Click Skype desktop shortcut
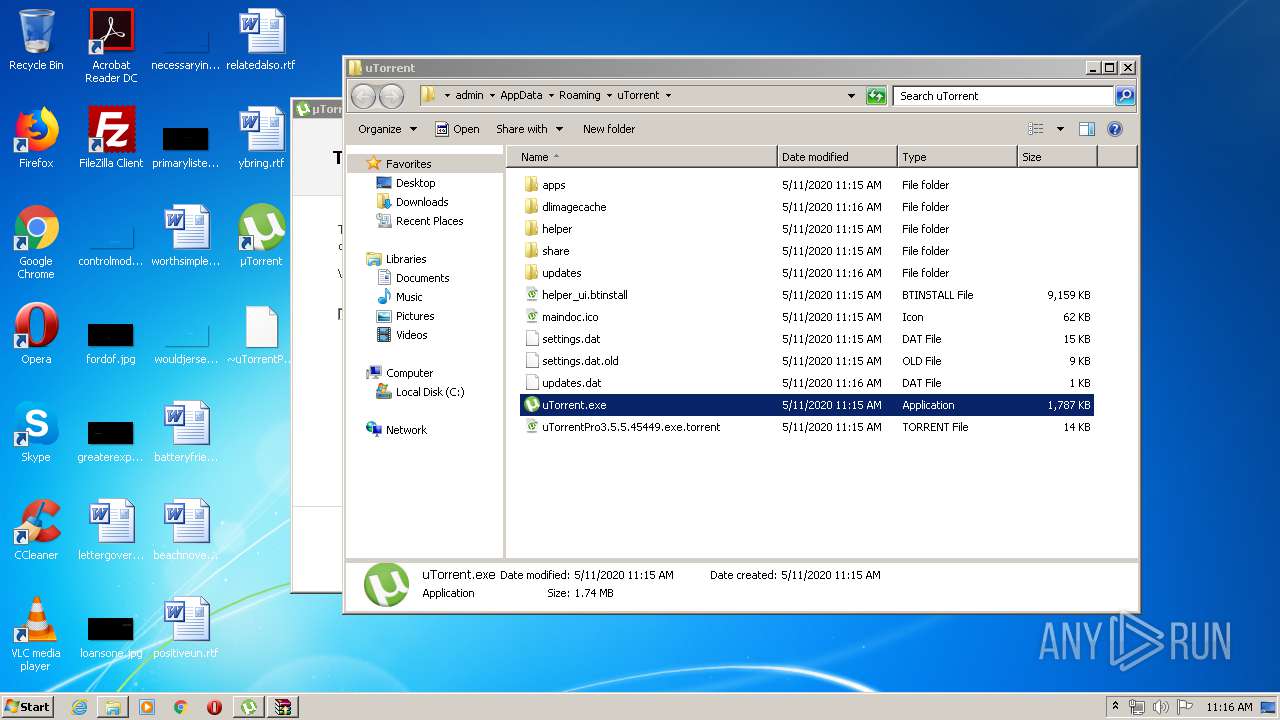1280x720 pixels. pyautogui.click(x=36, y=432)
